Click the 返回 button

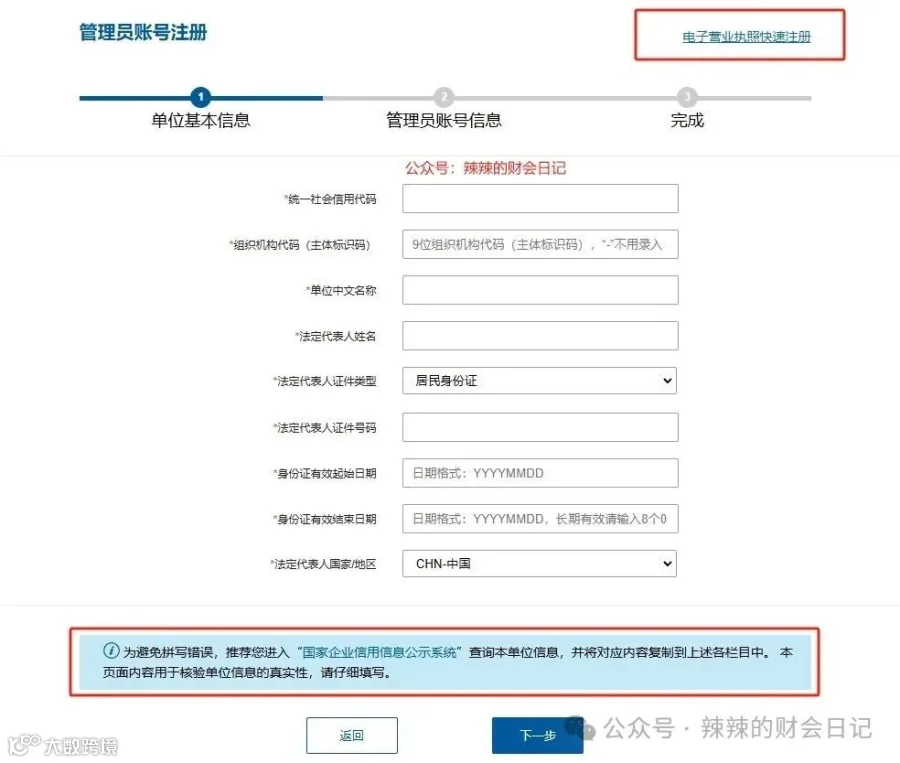tap(352, 735)
